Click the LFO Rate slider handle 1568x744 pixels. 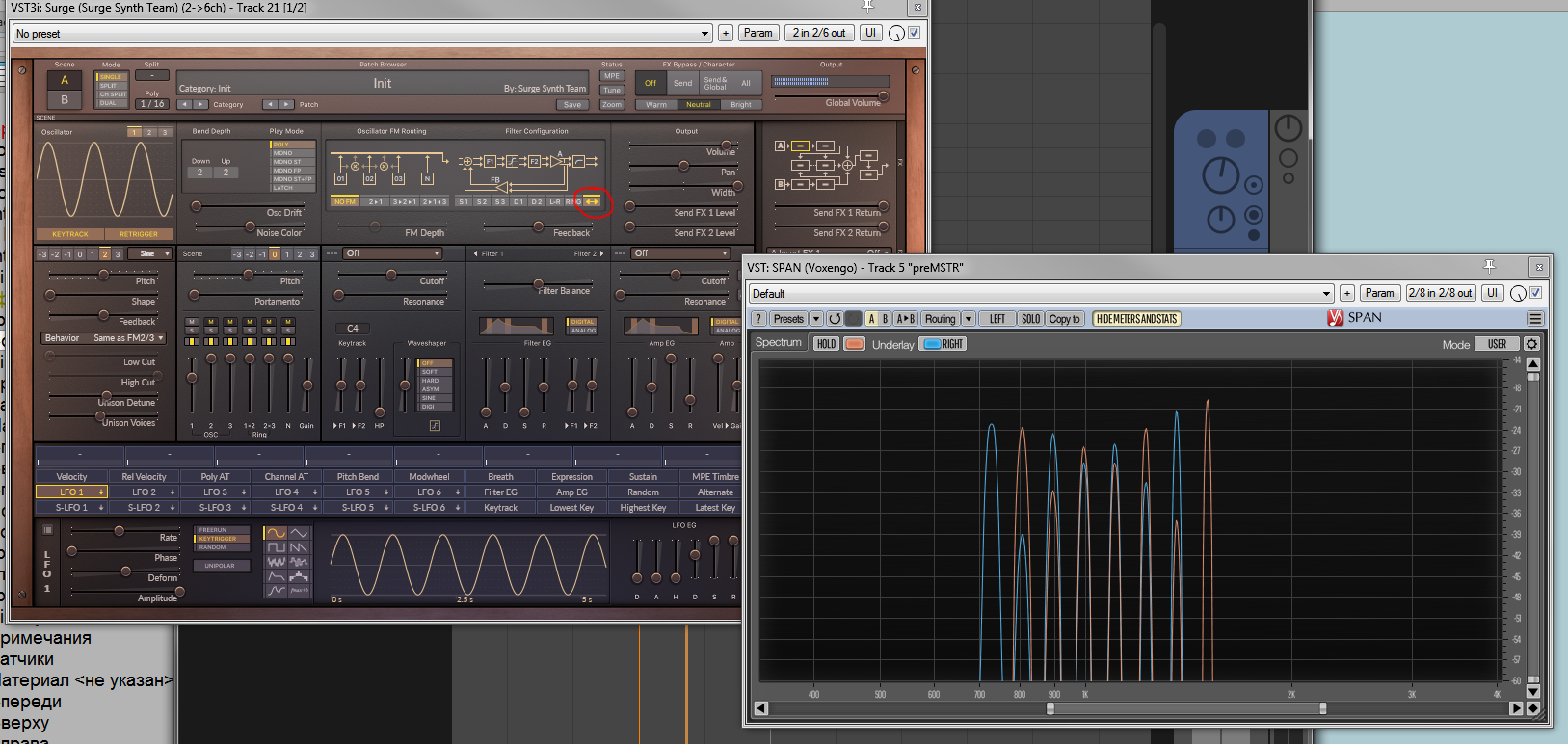pos(120,531)
